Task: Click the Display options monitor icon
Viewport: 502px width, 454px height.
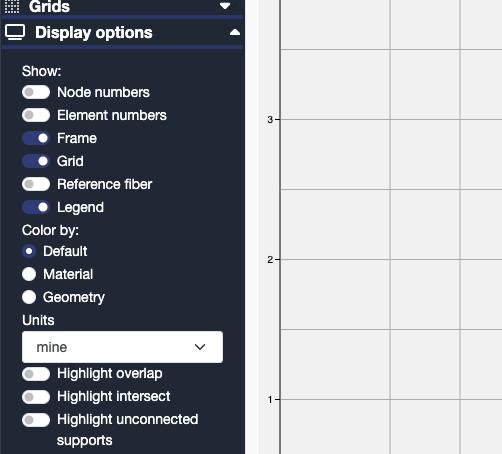Action: point(15,32)
